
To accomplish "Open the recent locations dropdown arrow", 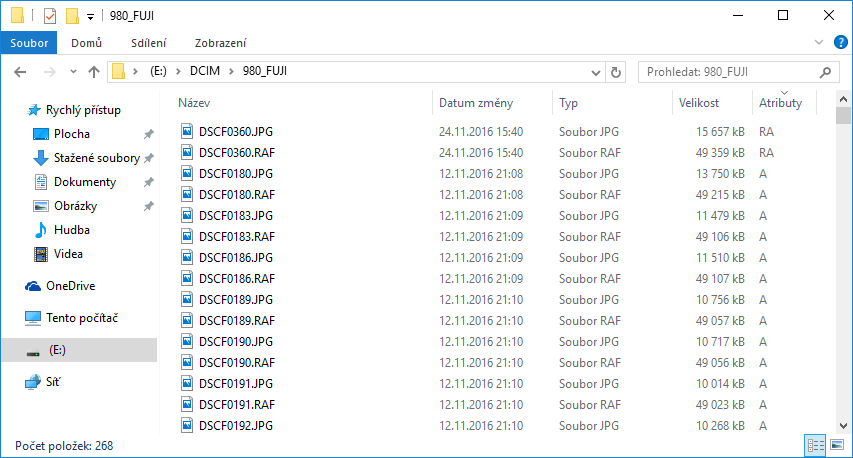I will (73, 72).
